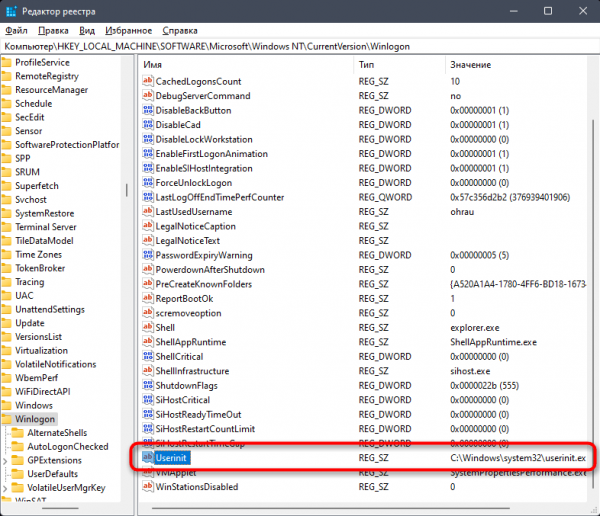Click the string icon beside DebugServerCommand
600x516 pixels.
point(148,95)
